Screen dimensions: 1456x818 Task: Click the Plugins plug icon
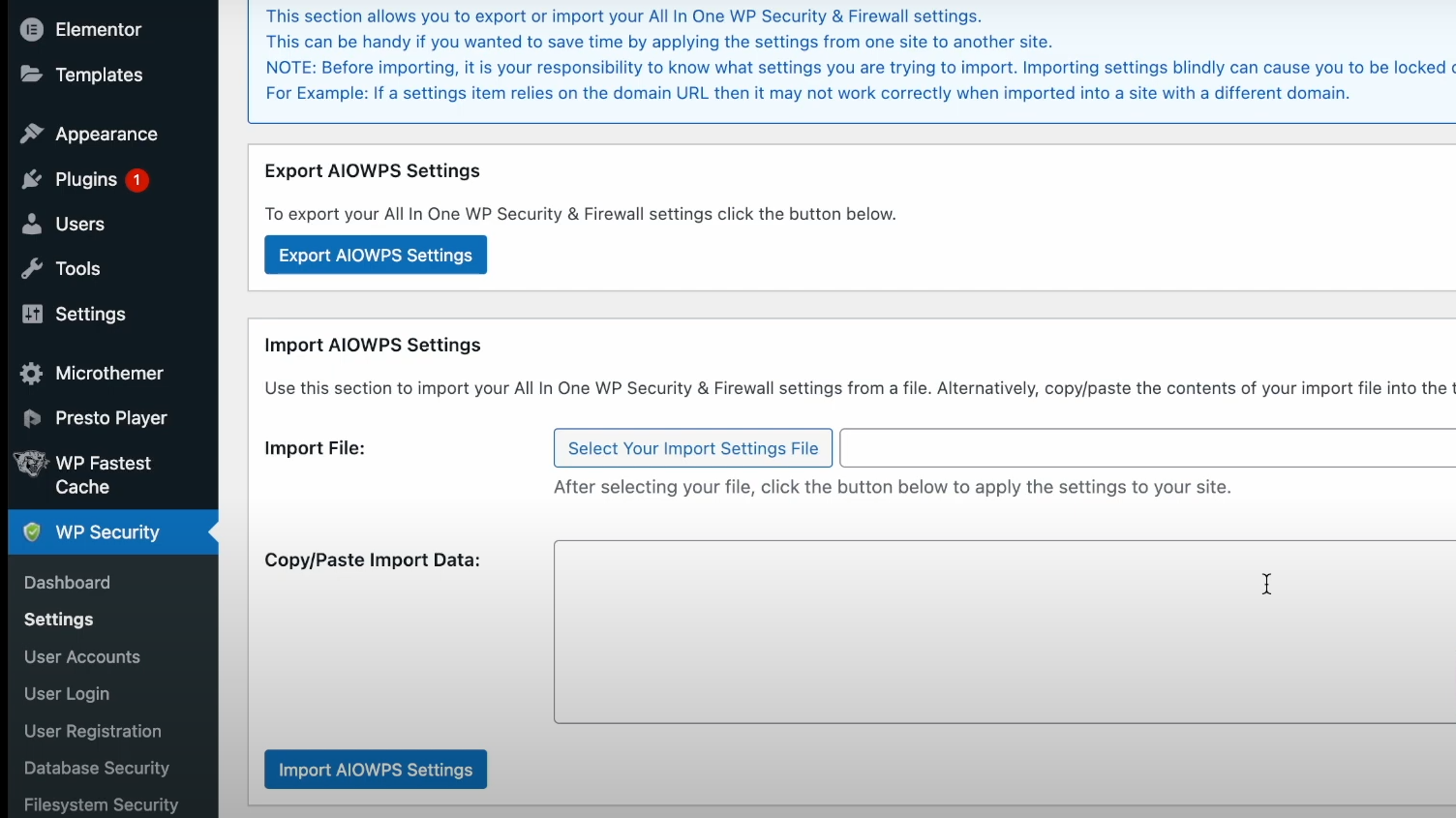pos(32,179)
